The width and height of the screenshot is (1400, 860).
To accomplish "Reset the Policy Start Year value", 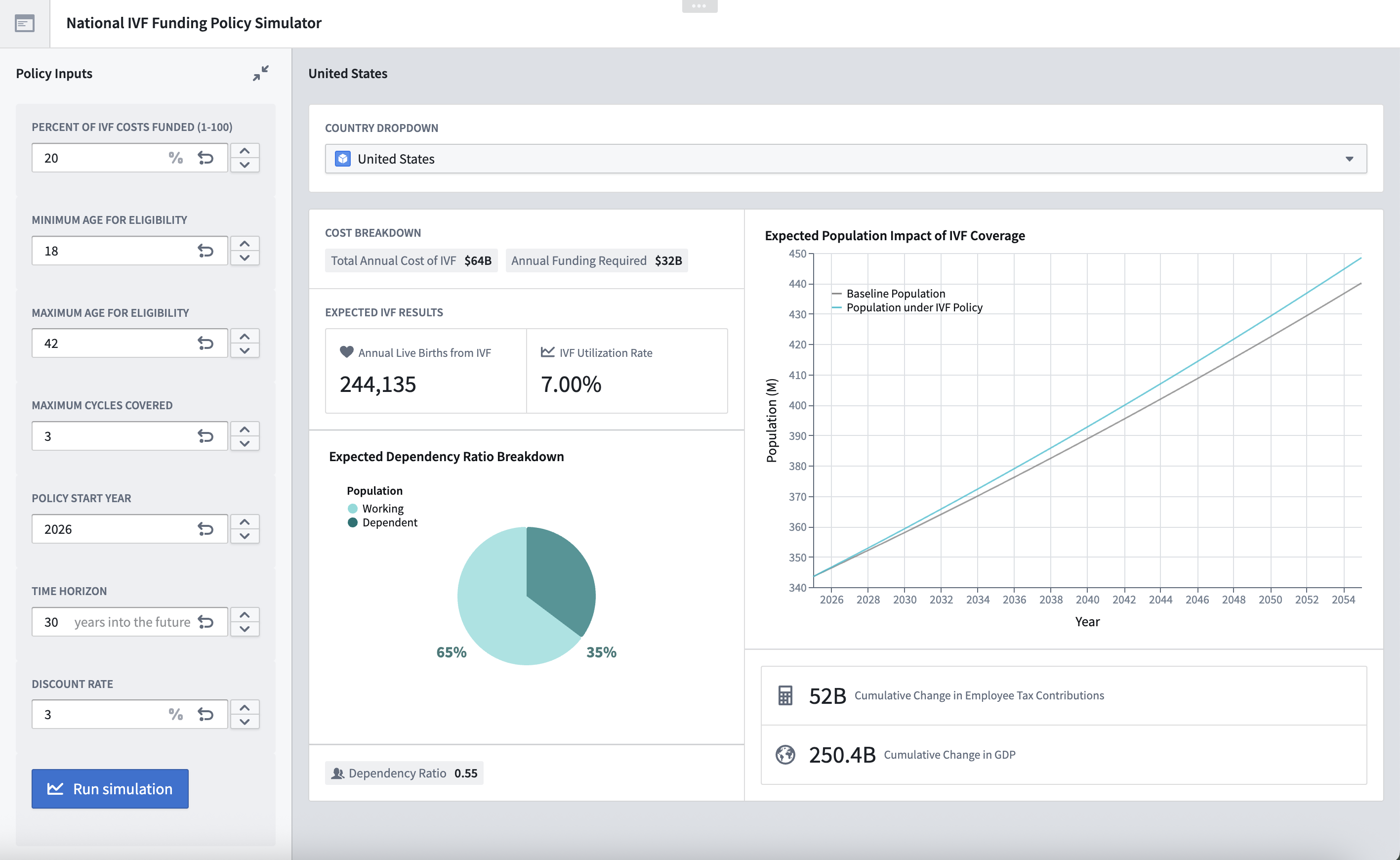I will (205, 529).
